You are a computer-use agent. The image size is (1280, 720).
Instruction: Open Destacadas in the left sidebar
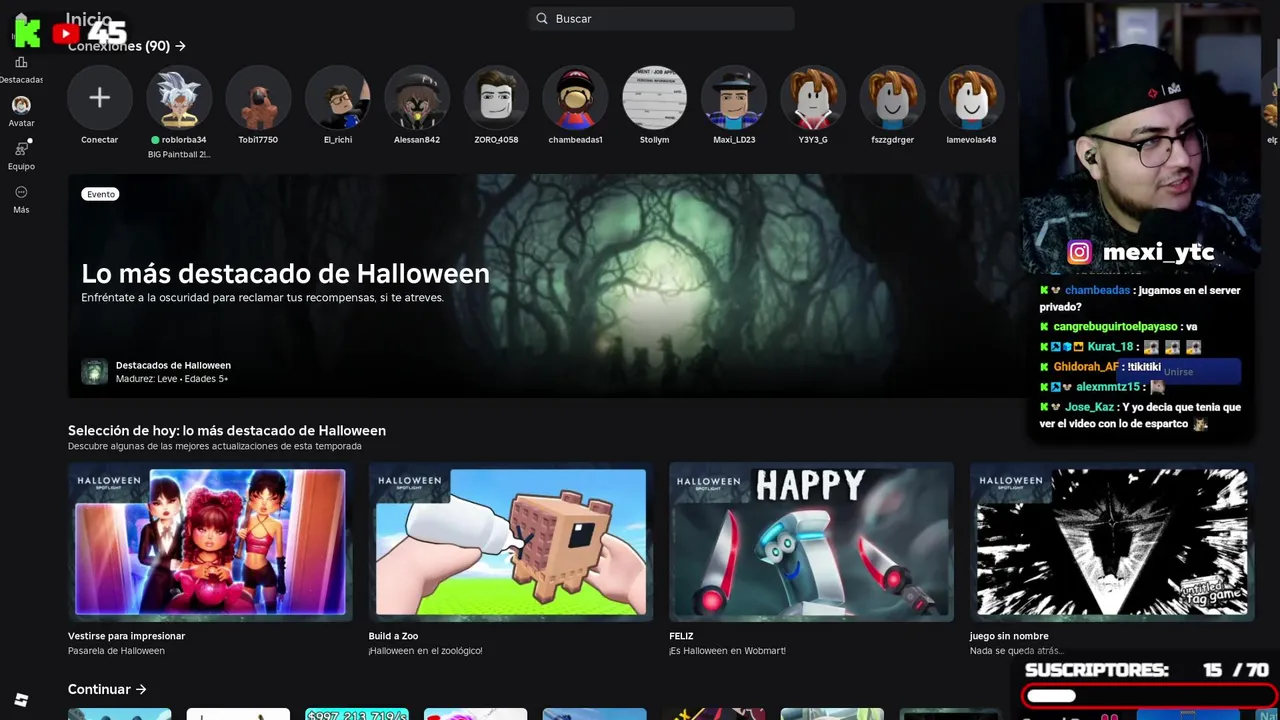[x=21, y=70]
